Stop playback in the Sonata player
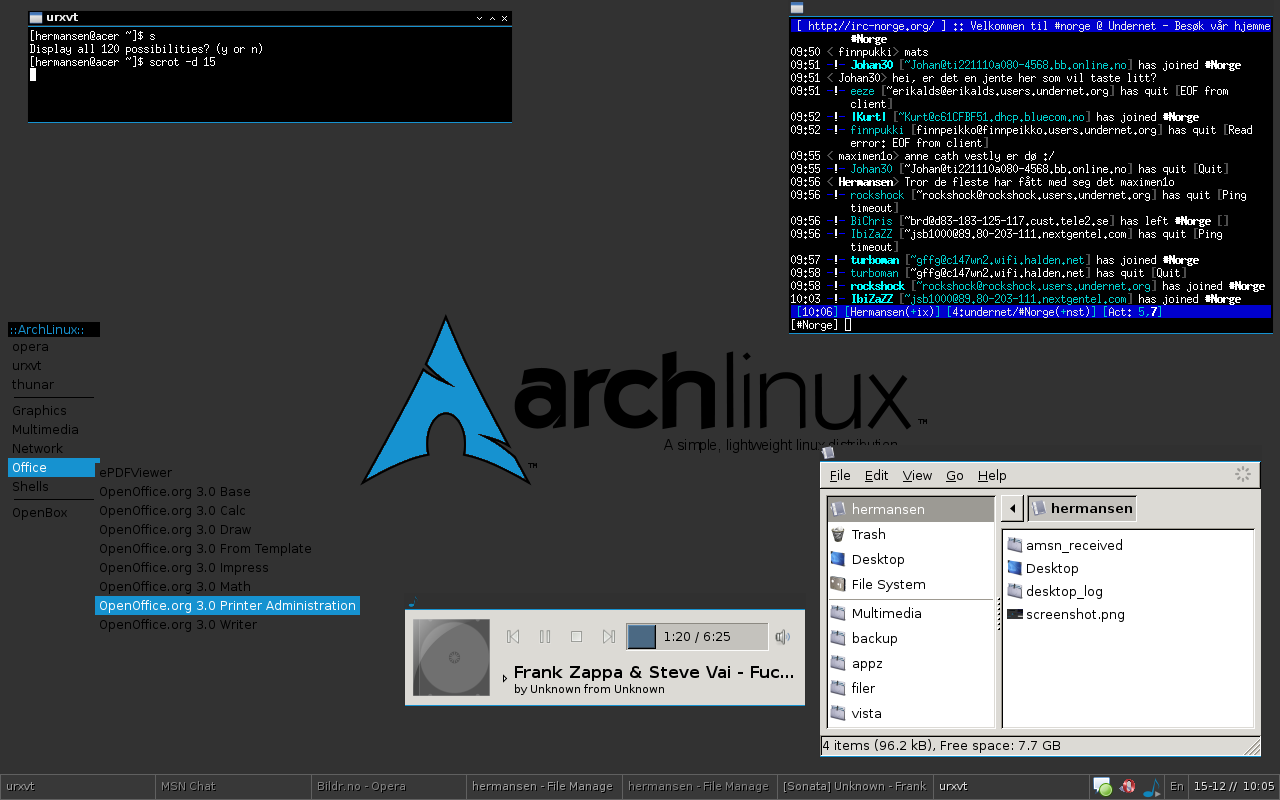 (577, 636)
